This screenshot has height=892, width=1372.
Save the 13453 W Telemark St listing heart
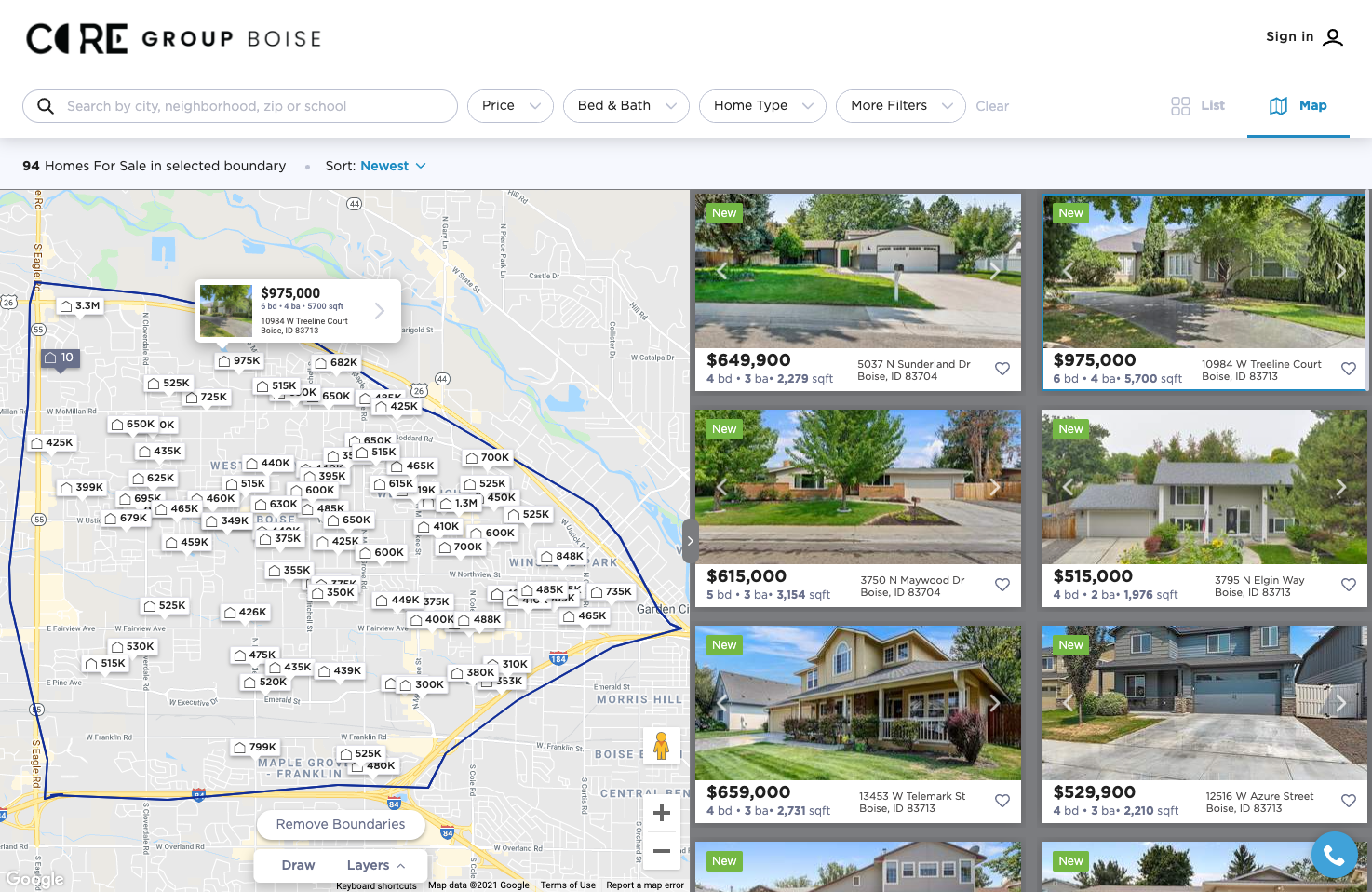pyautogui.click(x=1002, y=801)
